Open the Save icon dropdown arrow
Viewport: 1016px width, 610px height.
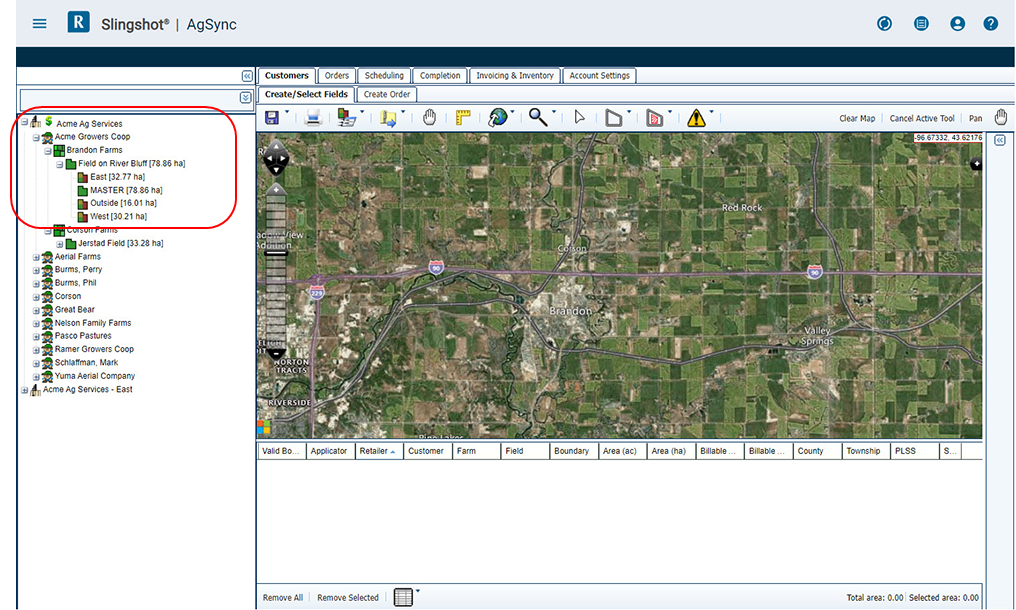click(x=287, y=112)
